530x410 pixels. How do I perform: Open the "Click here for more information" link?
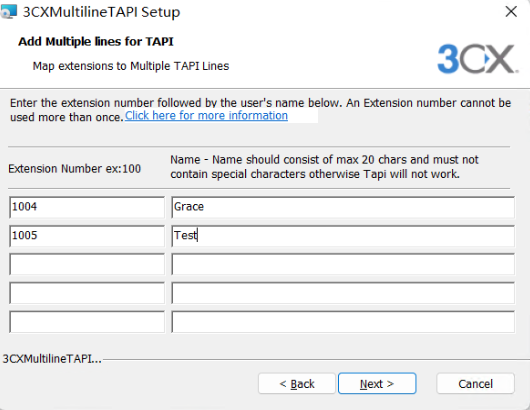(x=206, y=116)
